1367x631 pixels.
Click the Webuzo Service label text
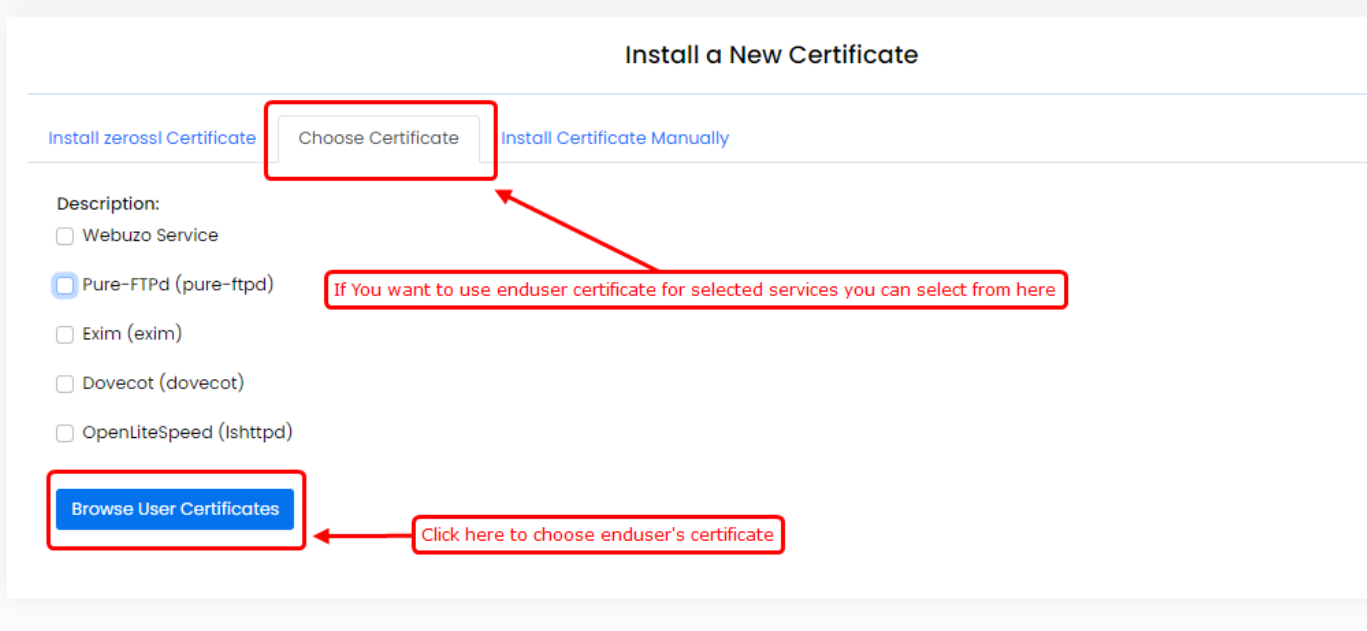[150, 236]
